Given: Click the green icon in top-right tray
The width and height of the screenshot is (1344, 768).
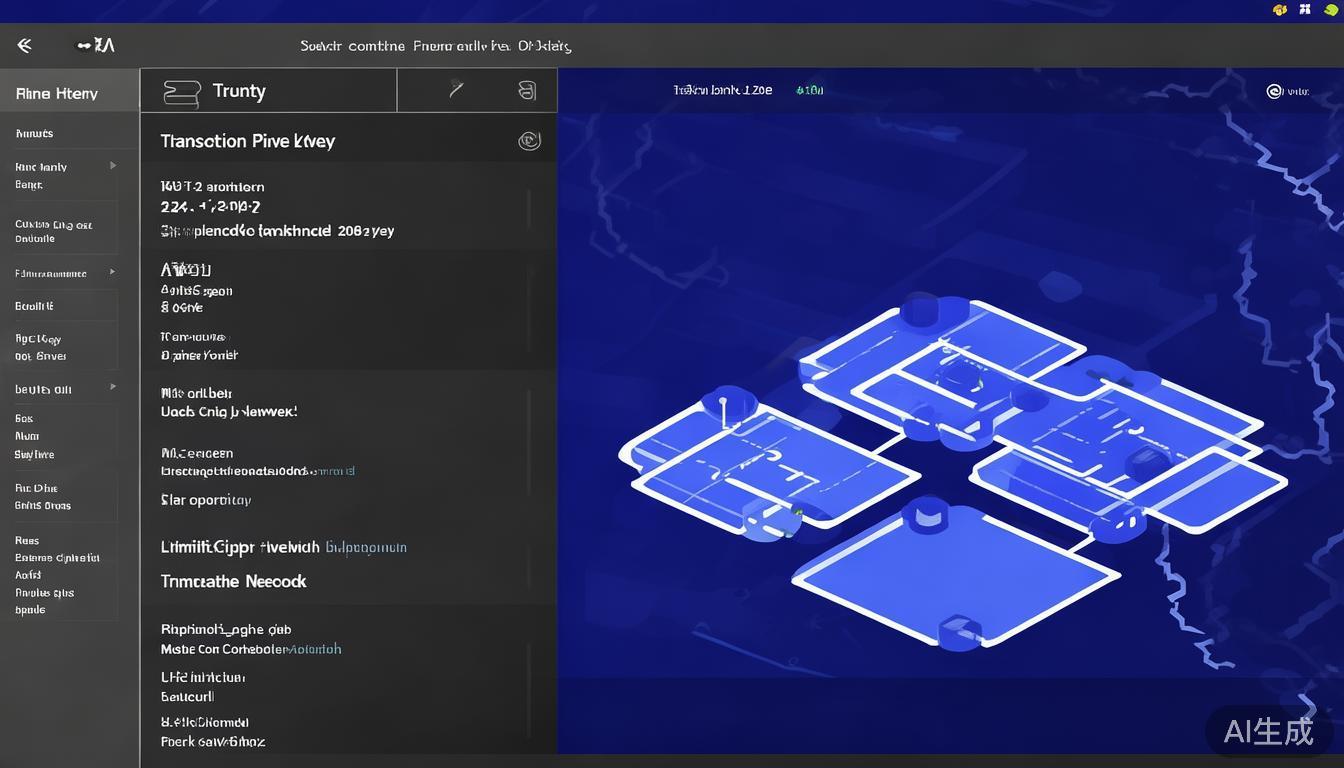Looking at the screenshot, I should coord(1331,9).
